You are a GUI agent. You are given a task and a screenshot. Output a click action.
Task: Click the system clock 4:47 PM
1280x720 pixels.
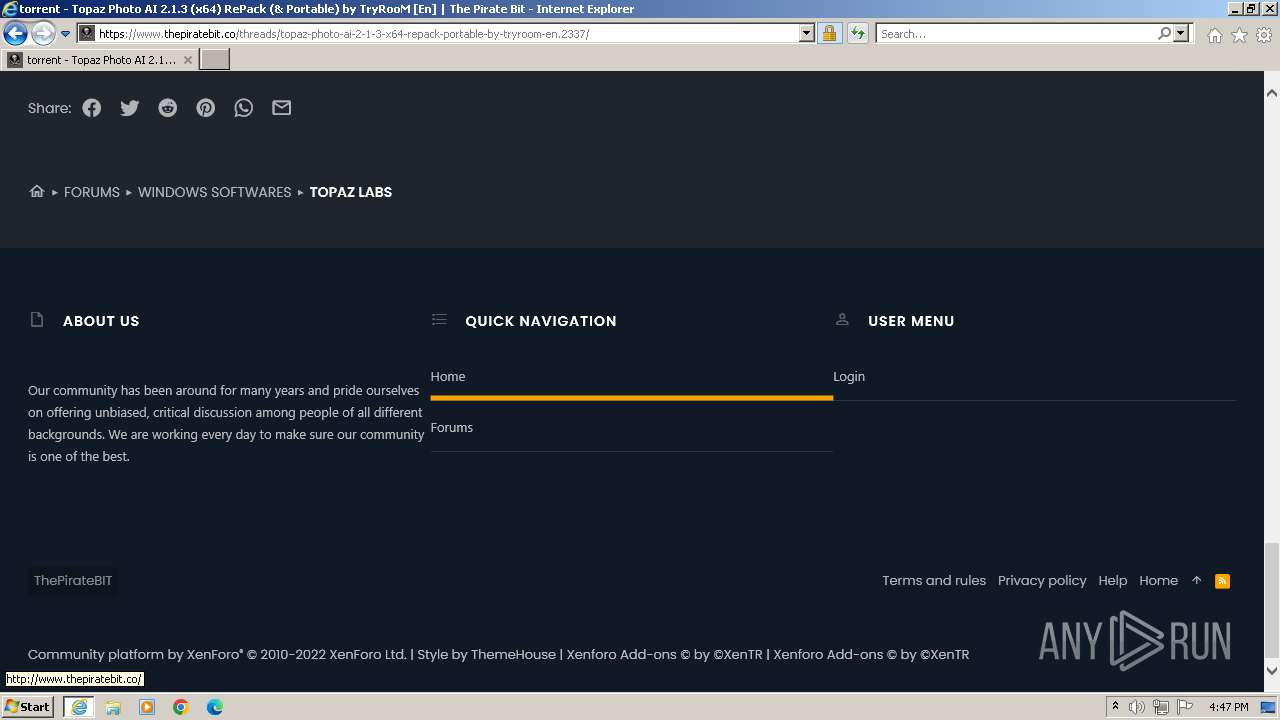1228,707
